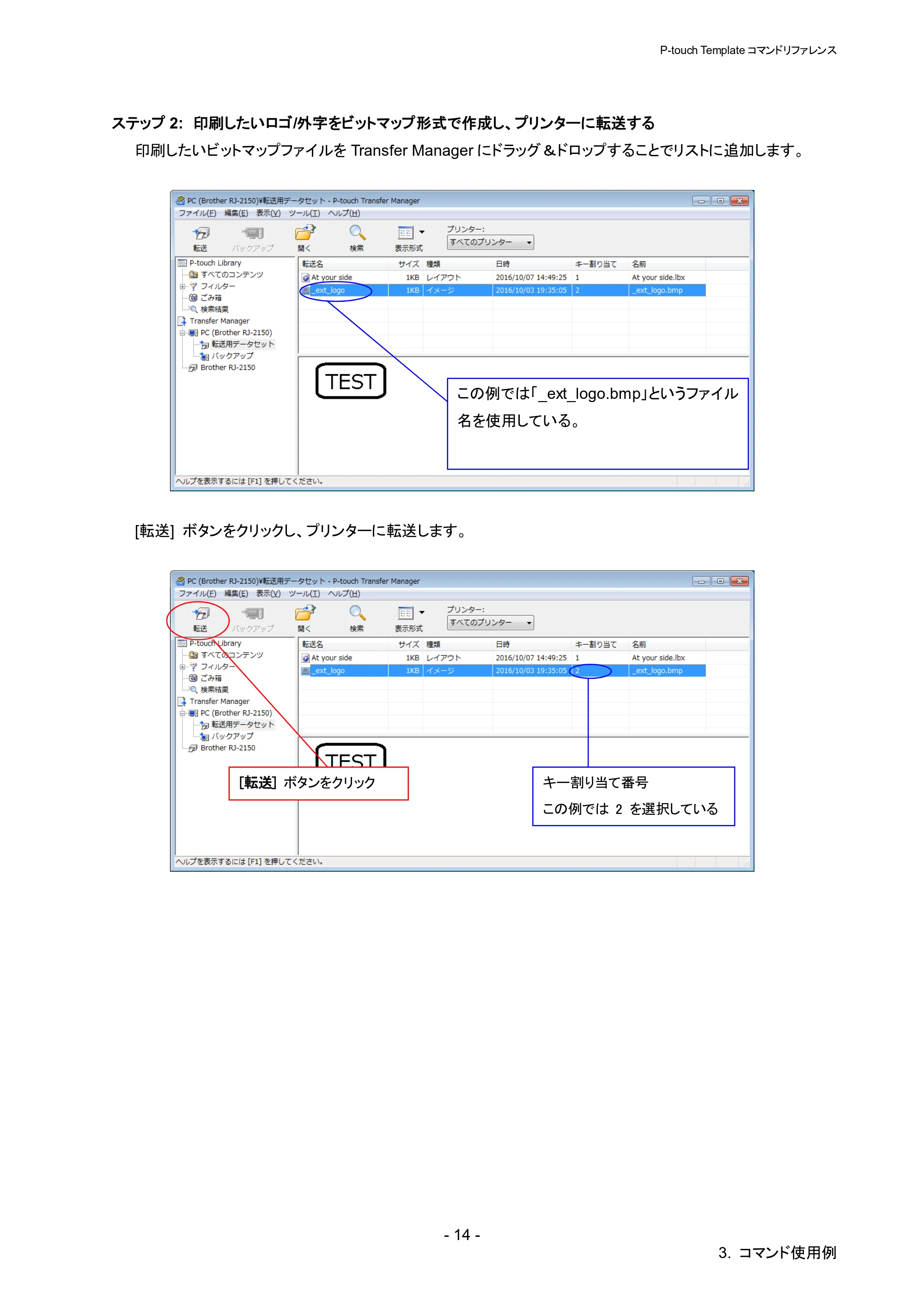Sort by 転送名 column header, upper window
Viewport: 924px width, 1308px height.
(x=343, y=264)
